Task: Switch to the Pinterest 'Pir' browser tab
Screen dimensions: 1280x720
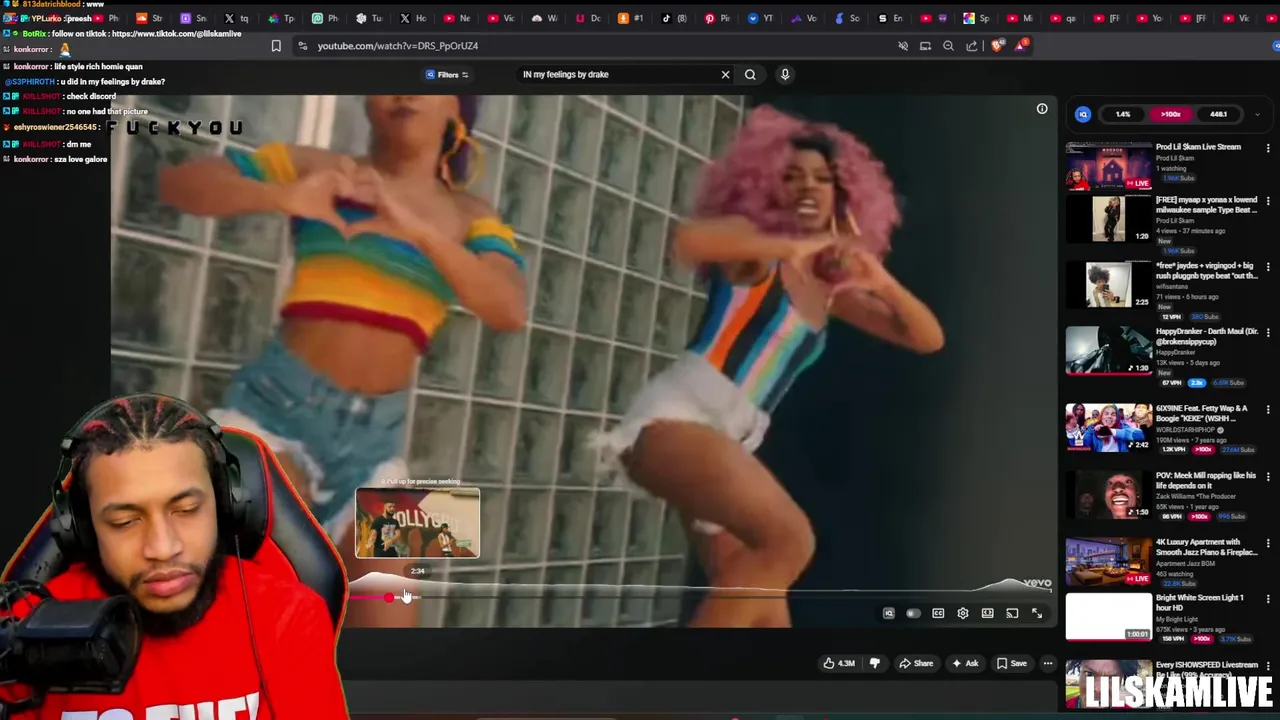Action: tap(717, 18)
